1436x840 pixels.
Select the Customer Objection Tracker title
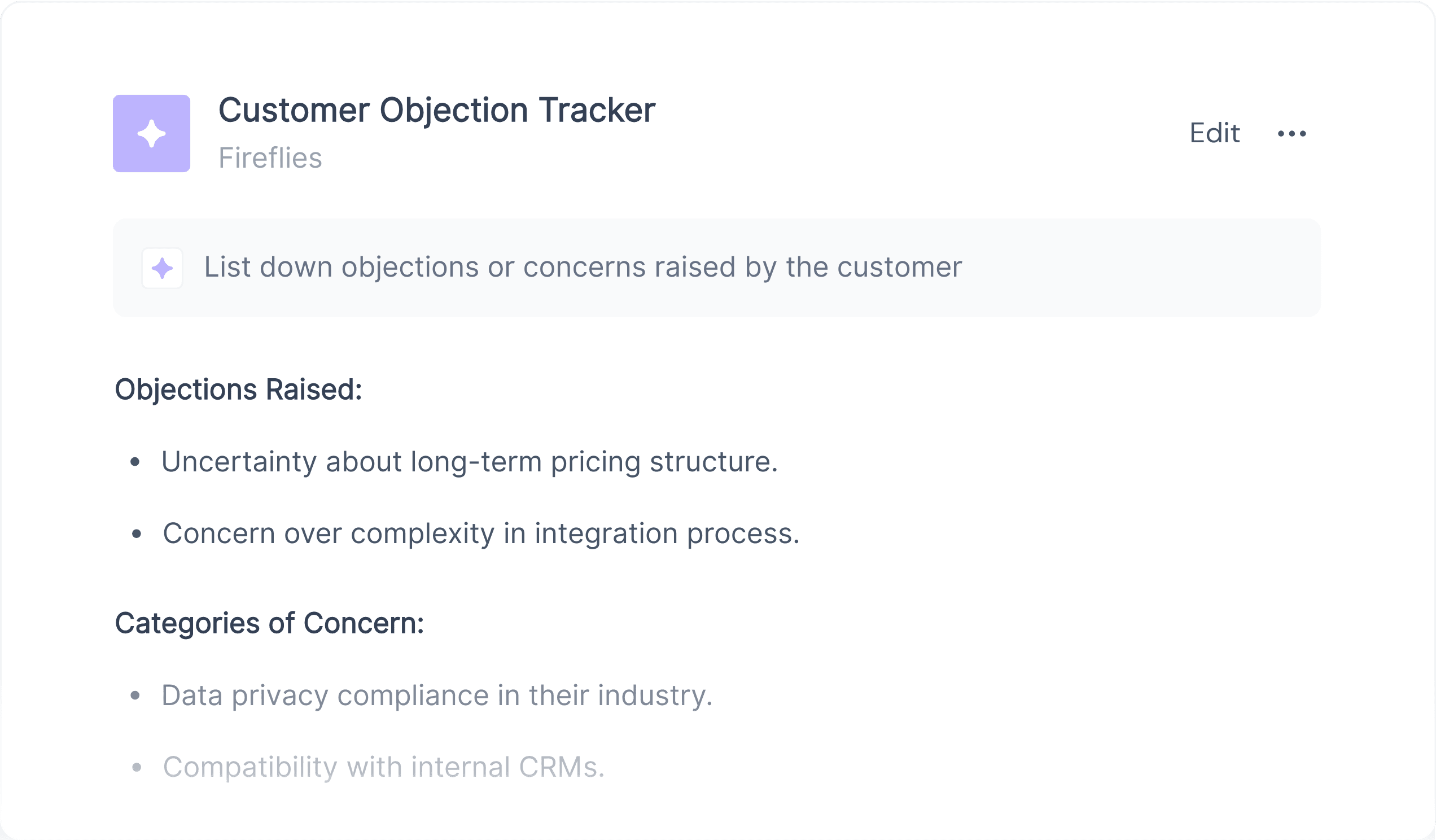pos(436,110)
